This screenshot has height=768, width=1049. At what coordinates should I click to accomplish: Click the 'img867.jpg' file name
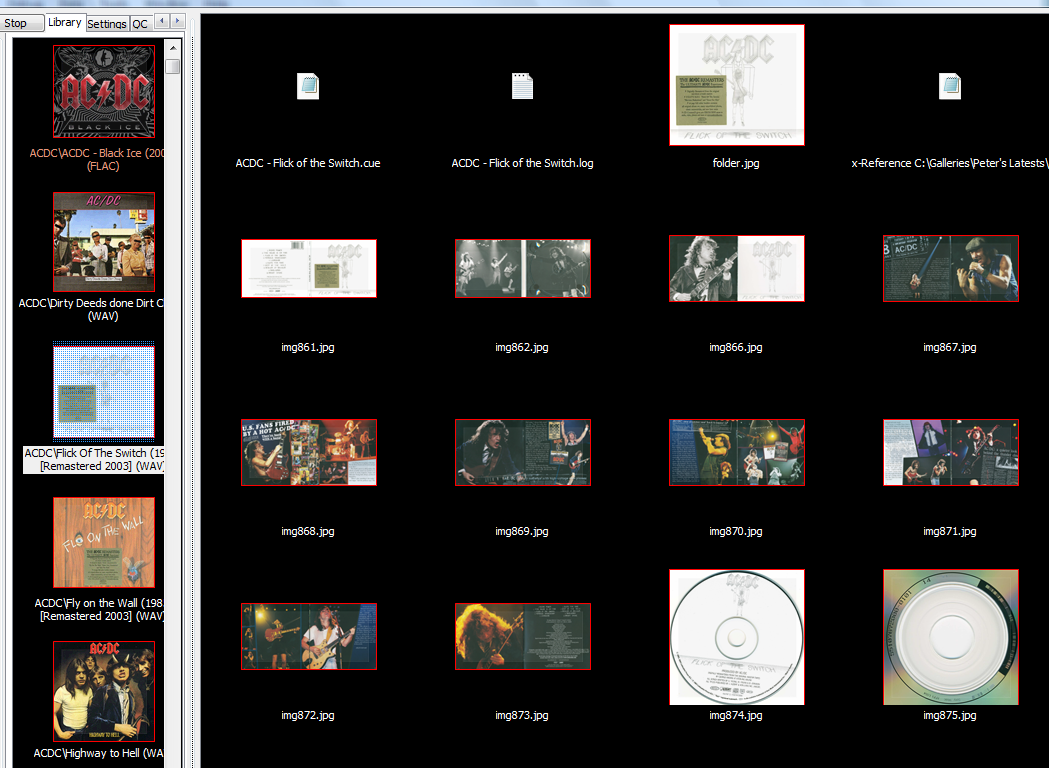950,347
